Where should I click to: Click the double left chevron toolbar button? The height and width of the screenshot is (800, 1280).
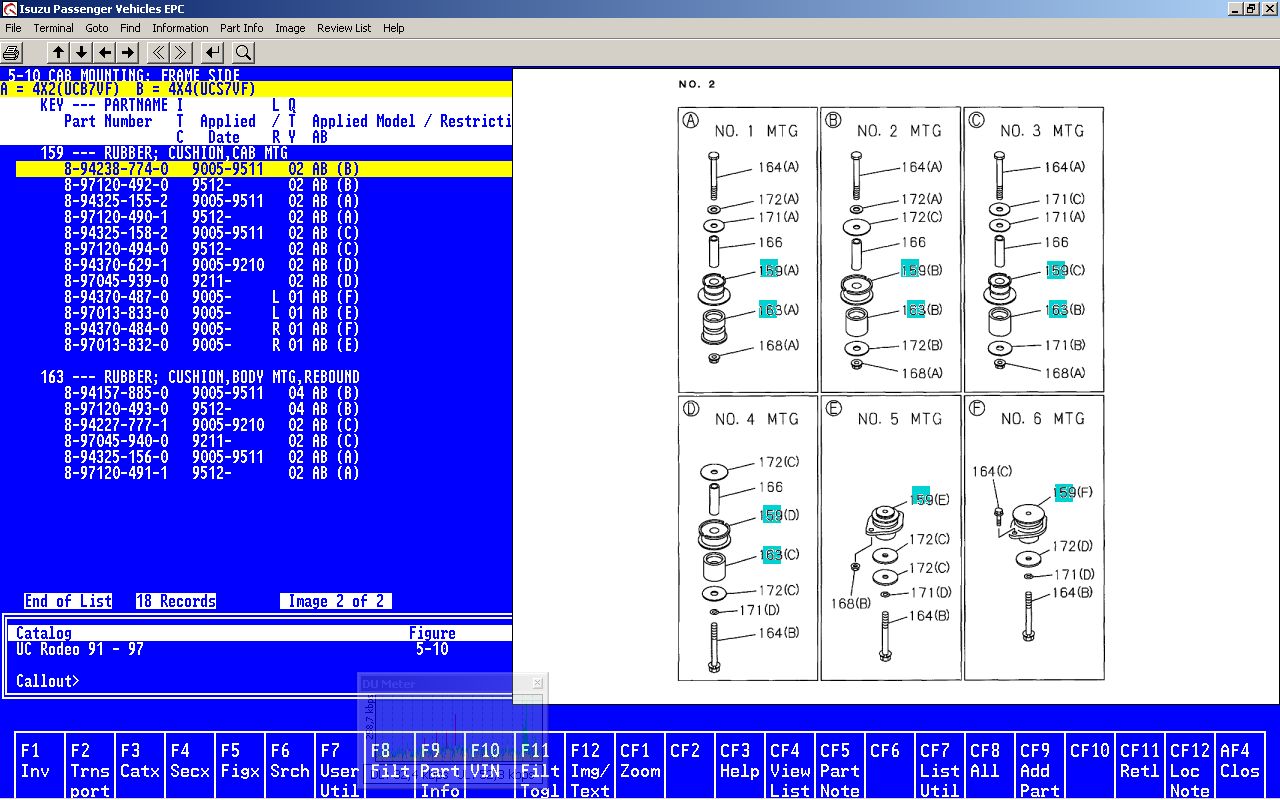158,52
